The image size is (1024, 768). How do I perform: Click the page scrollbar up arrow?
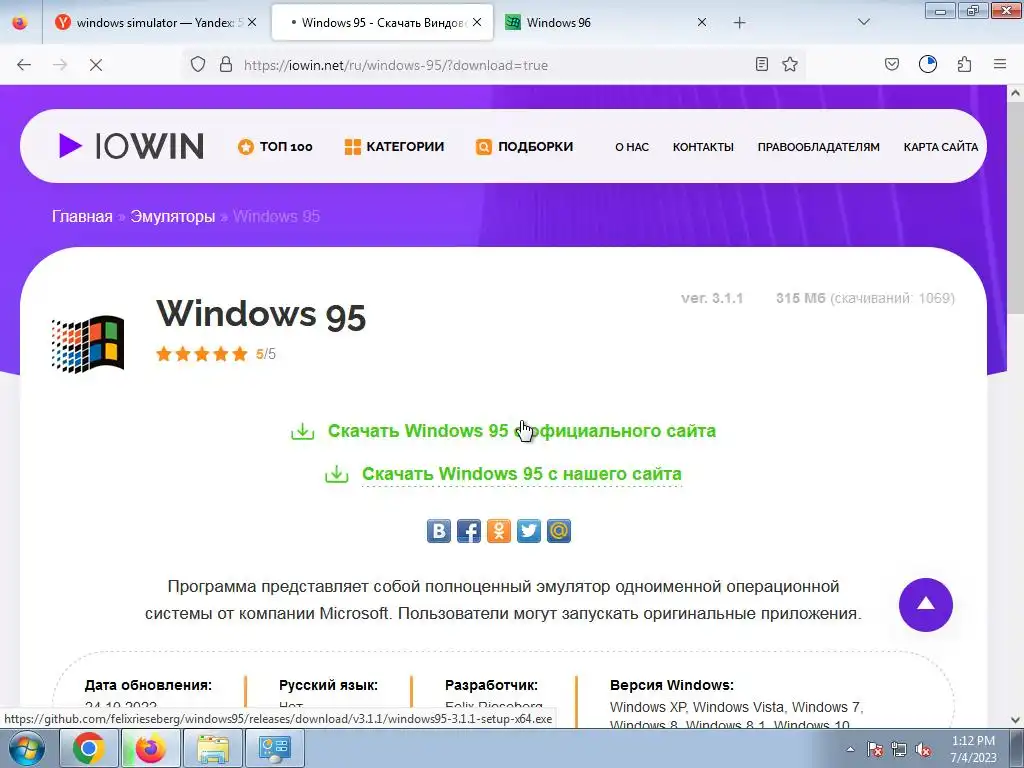pyautogui.click(x=1016, y=93)
